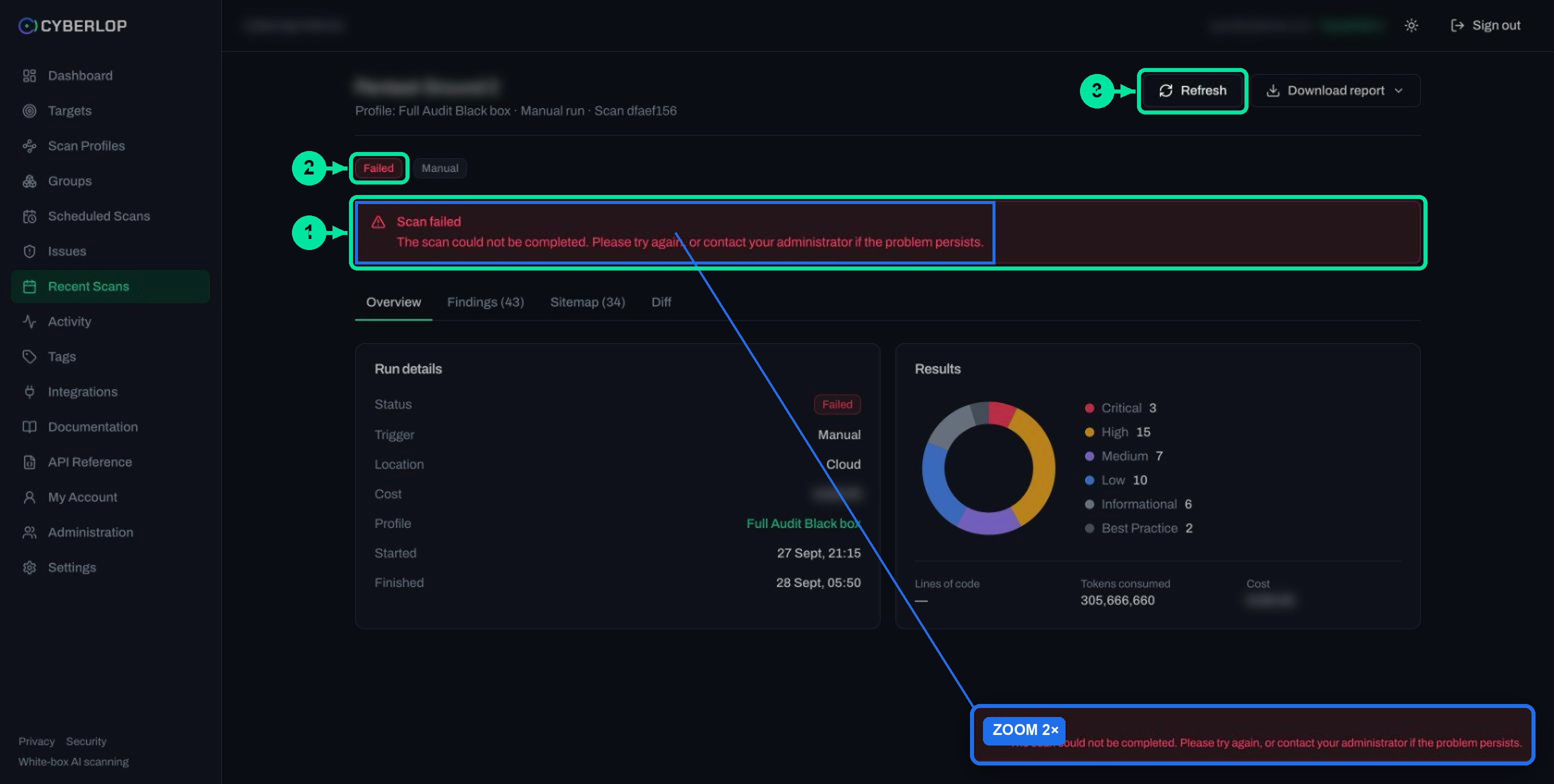Click the Cyberlop logo icon
Viewport: 1554px width, 784px height.
(x=27, y=25)
